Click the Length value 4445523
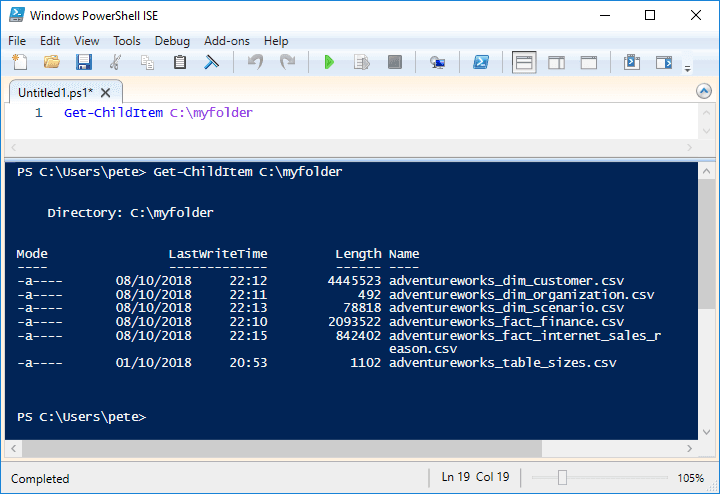720x494 pixels. coord(354,281)
